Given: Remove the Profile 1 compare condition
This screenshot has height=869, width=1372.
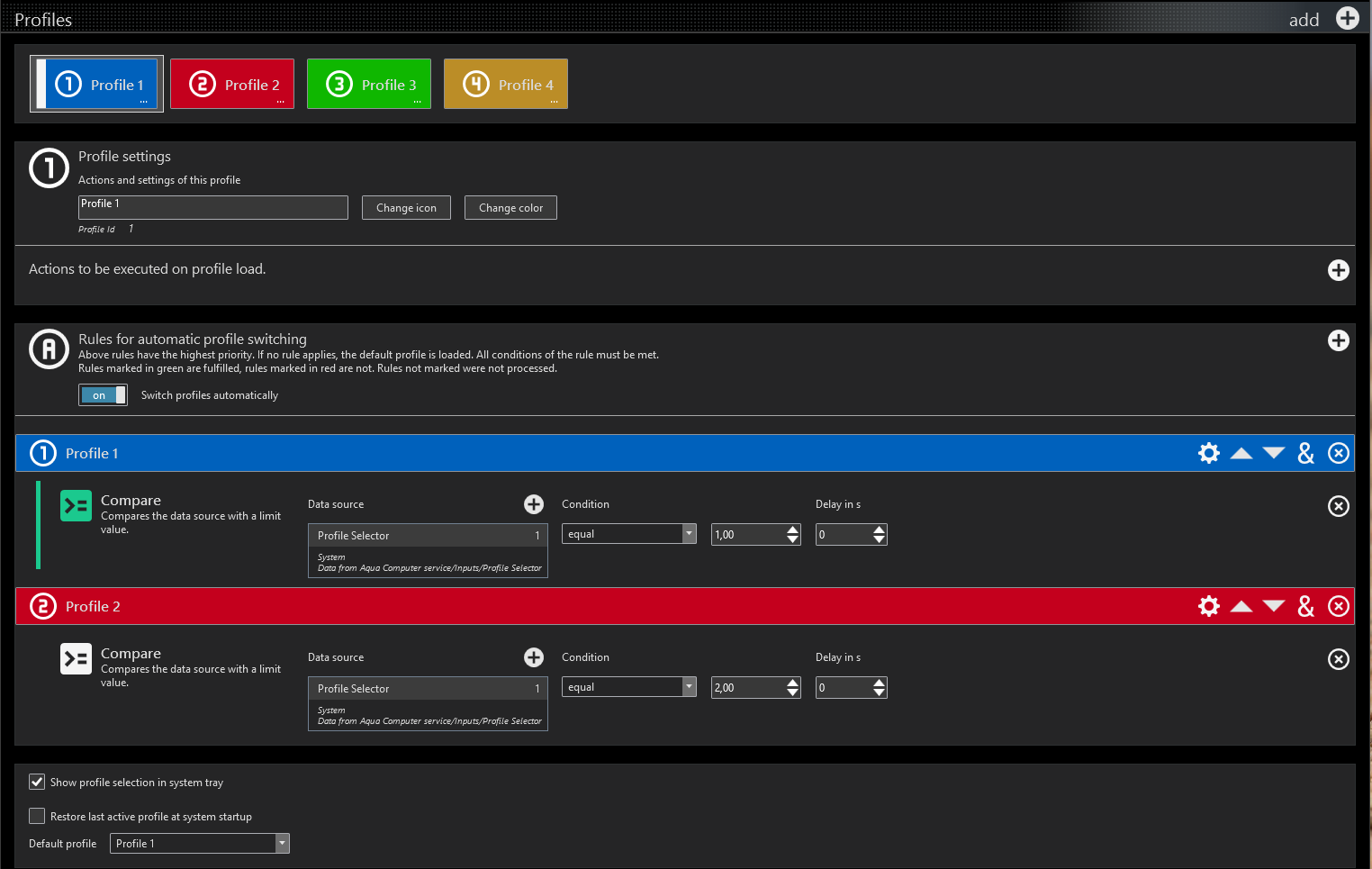Looking at the screenshot, I should click(1338, 506).
